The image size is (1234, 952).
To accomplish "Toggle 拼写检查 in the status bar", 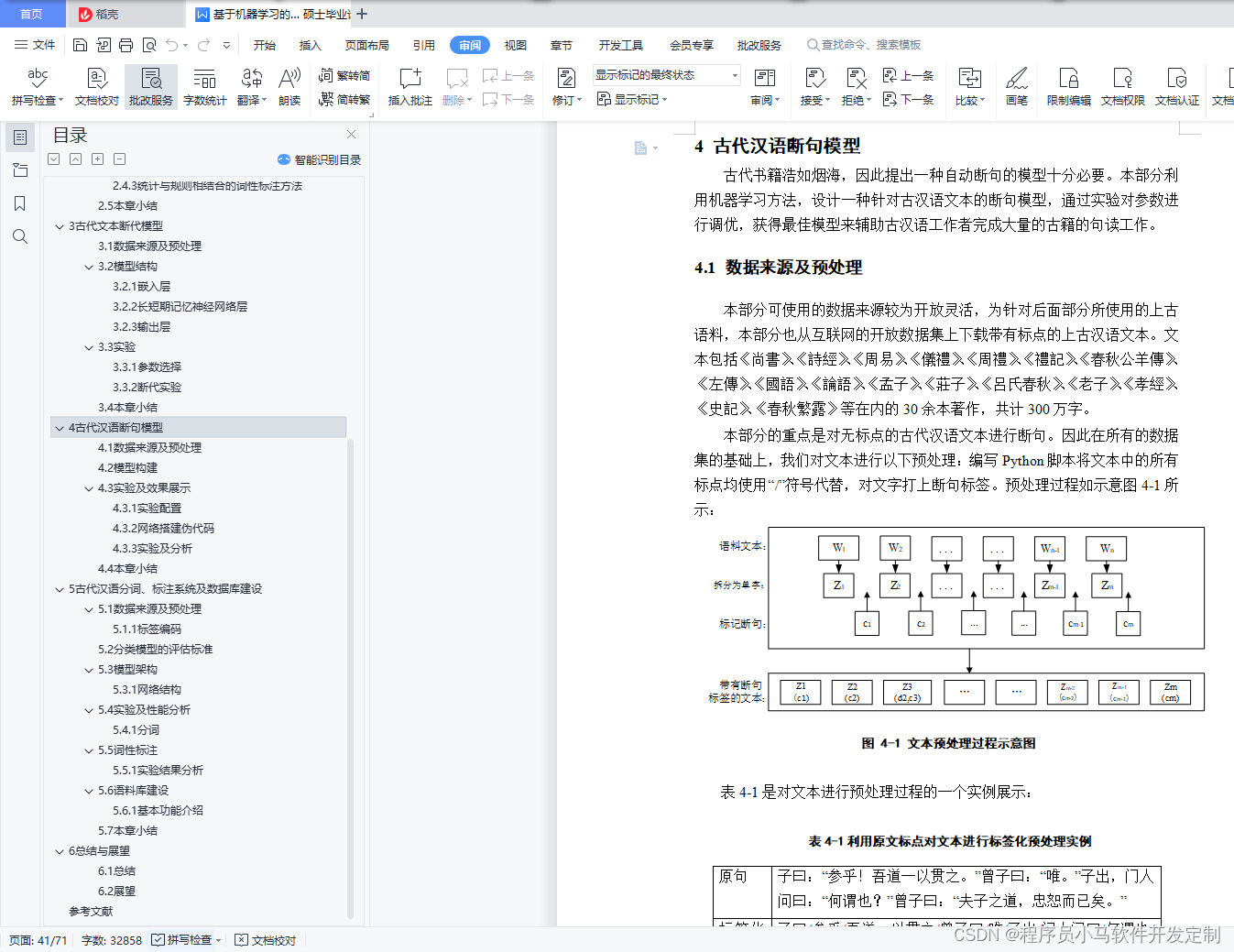I will tap(180, 939).
